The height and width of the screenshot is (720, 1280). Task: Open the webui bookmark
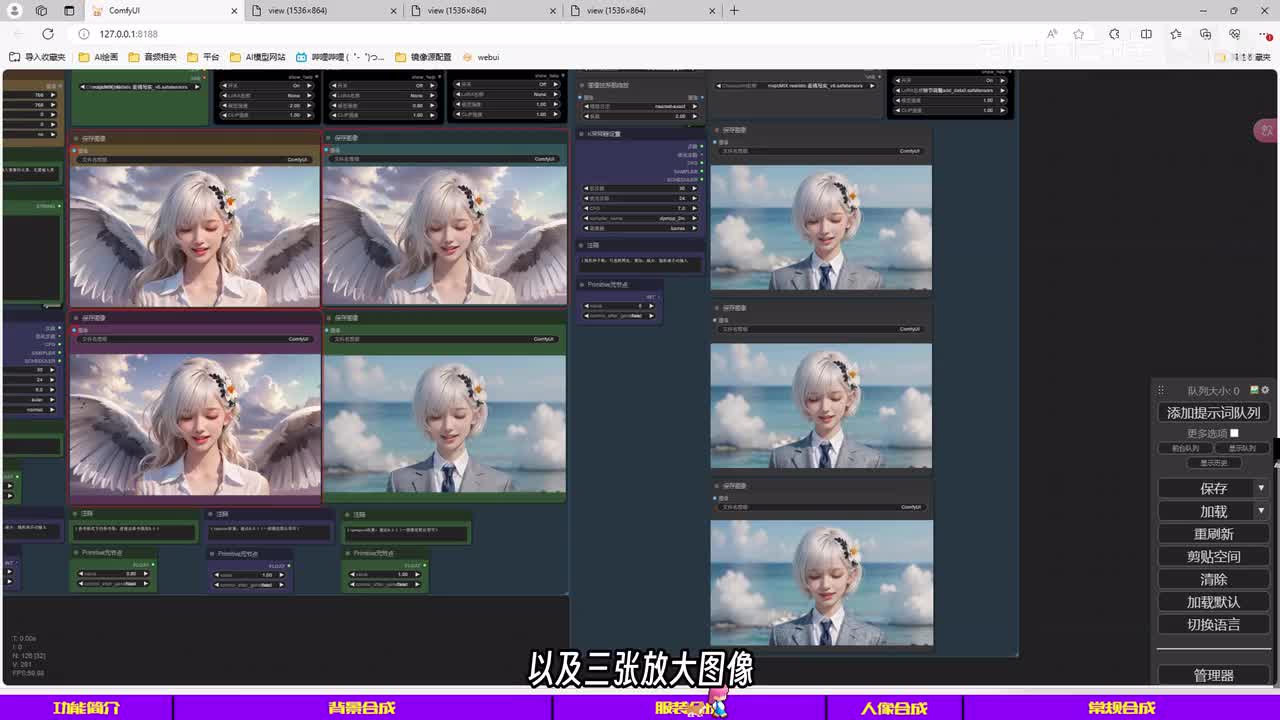click(480, 57)
